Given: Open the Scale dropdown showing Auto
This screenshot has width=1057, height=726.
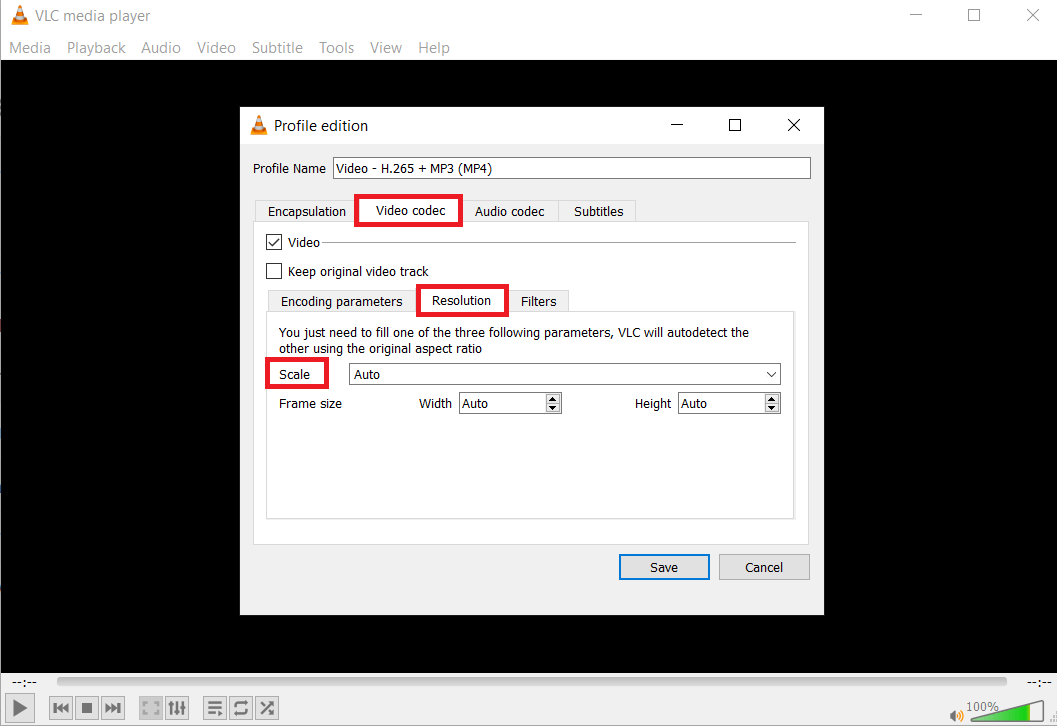Looking at the screenshot, I should [565, 373].
